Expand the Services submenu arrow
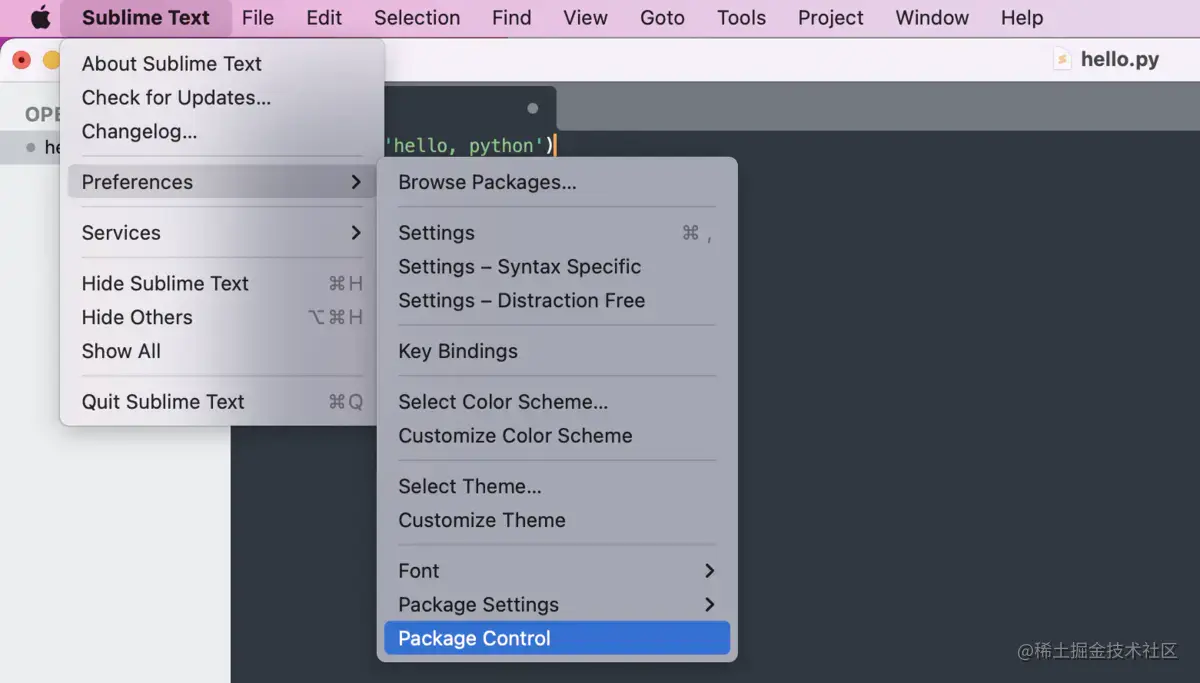 point(356,233)
